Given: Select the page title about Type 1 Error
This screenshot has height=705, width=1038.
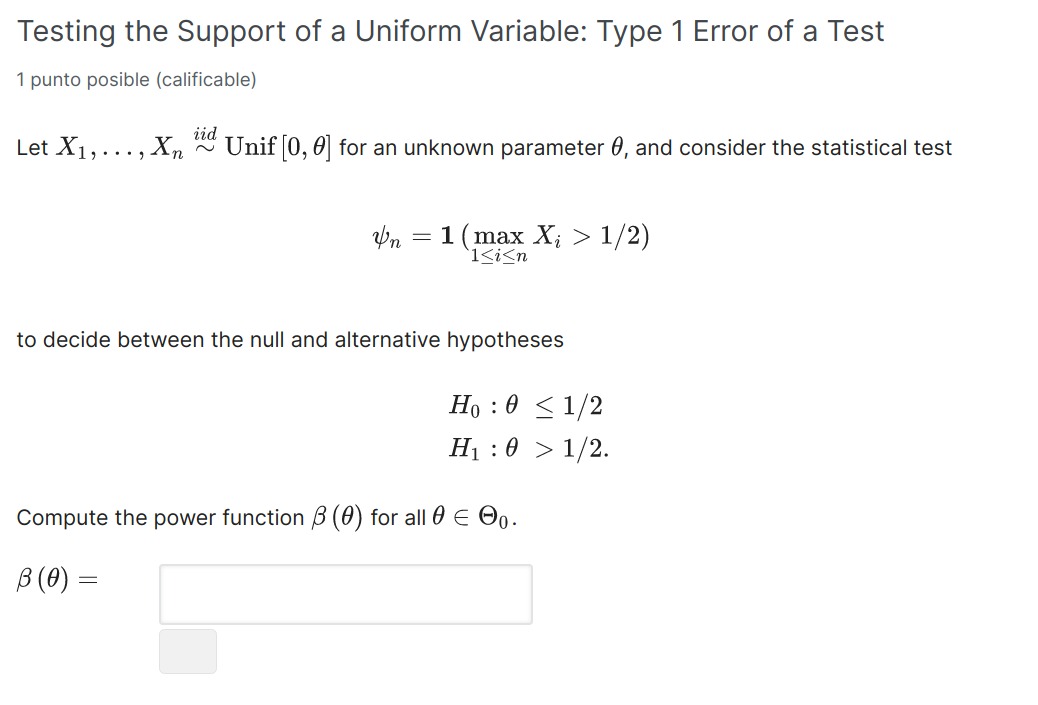Looking at the screenshot, I should click(450, 31).
